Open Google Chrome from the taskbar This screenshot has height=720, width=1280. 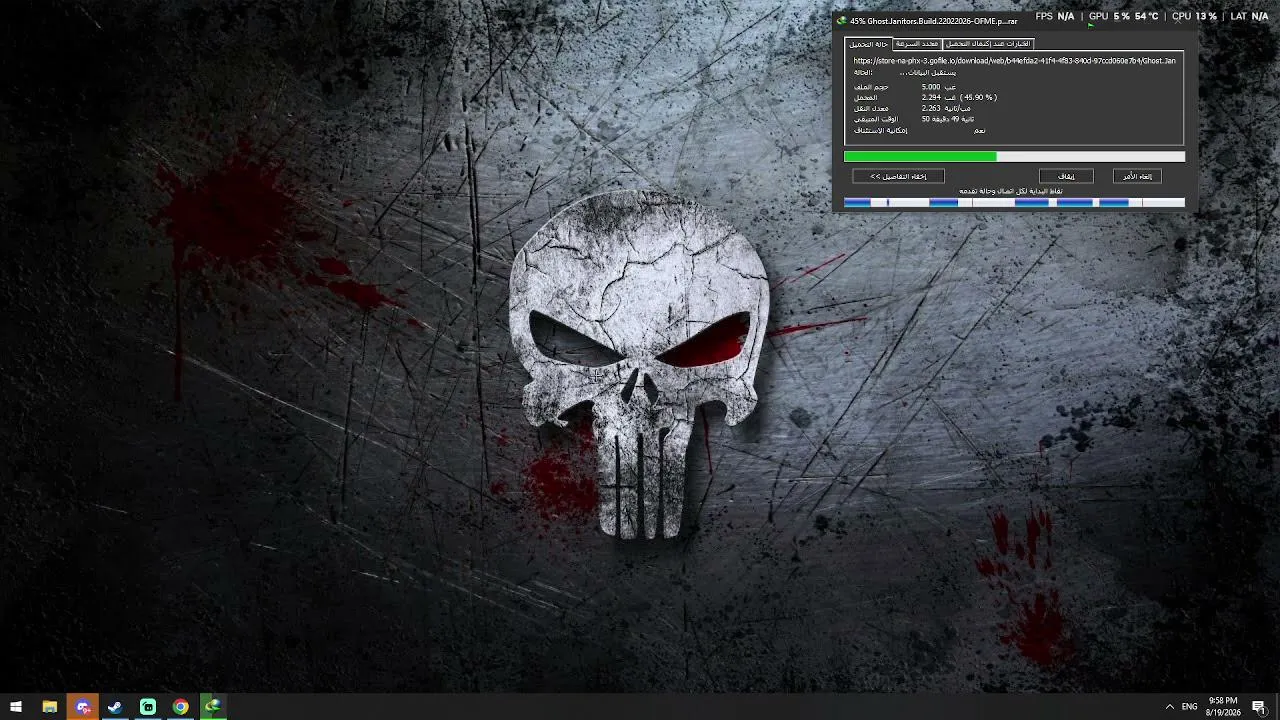(180, 707)
